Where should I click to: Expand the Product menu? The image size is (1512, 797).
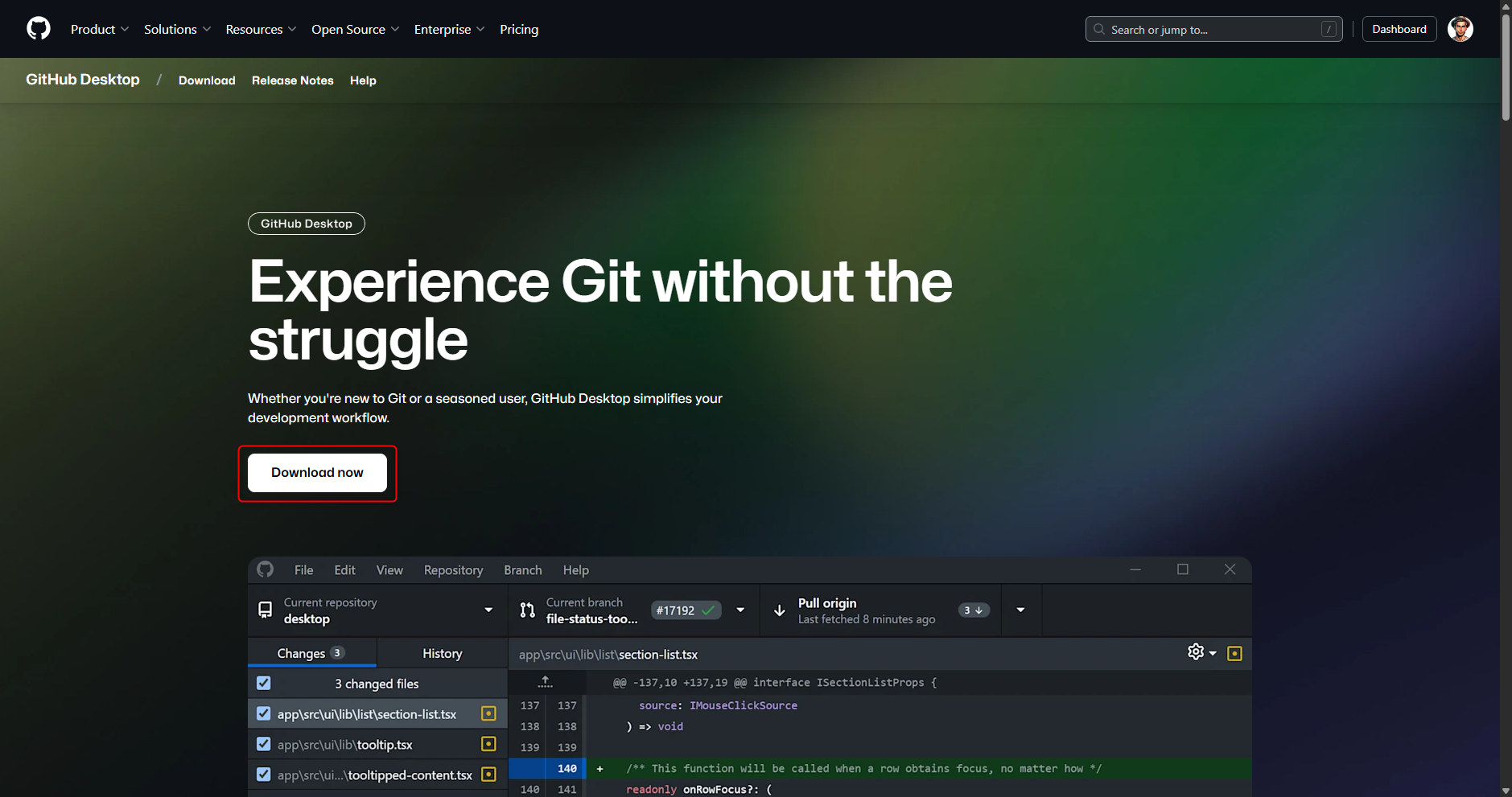click(x=100, y=29)
